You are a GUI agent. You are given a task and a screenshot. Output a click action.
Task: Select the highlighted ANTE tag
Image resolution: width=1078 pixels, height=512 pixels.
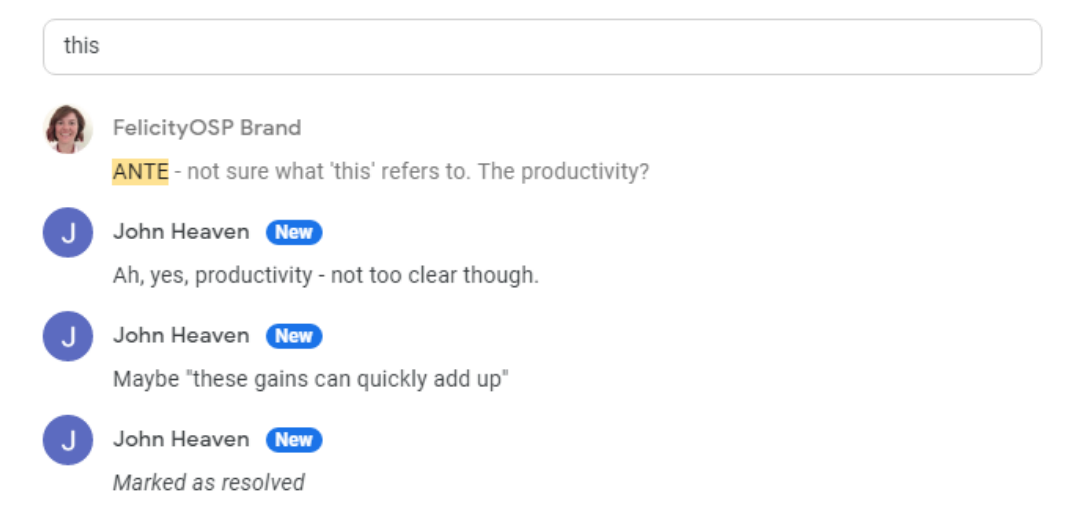140,171
